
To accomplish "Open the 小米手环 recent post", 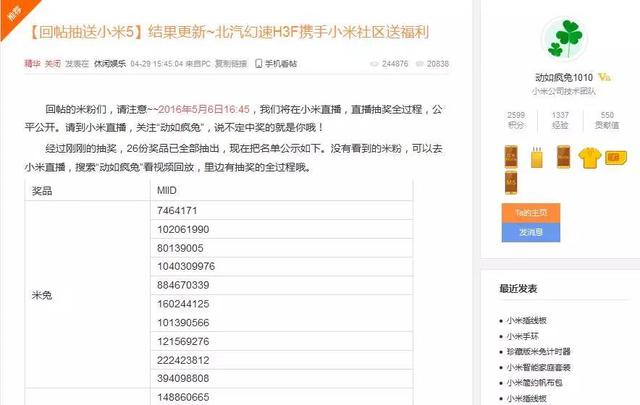I will point(522,336).
